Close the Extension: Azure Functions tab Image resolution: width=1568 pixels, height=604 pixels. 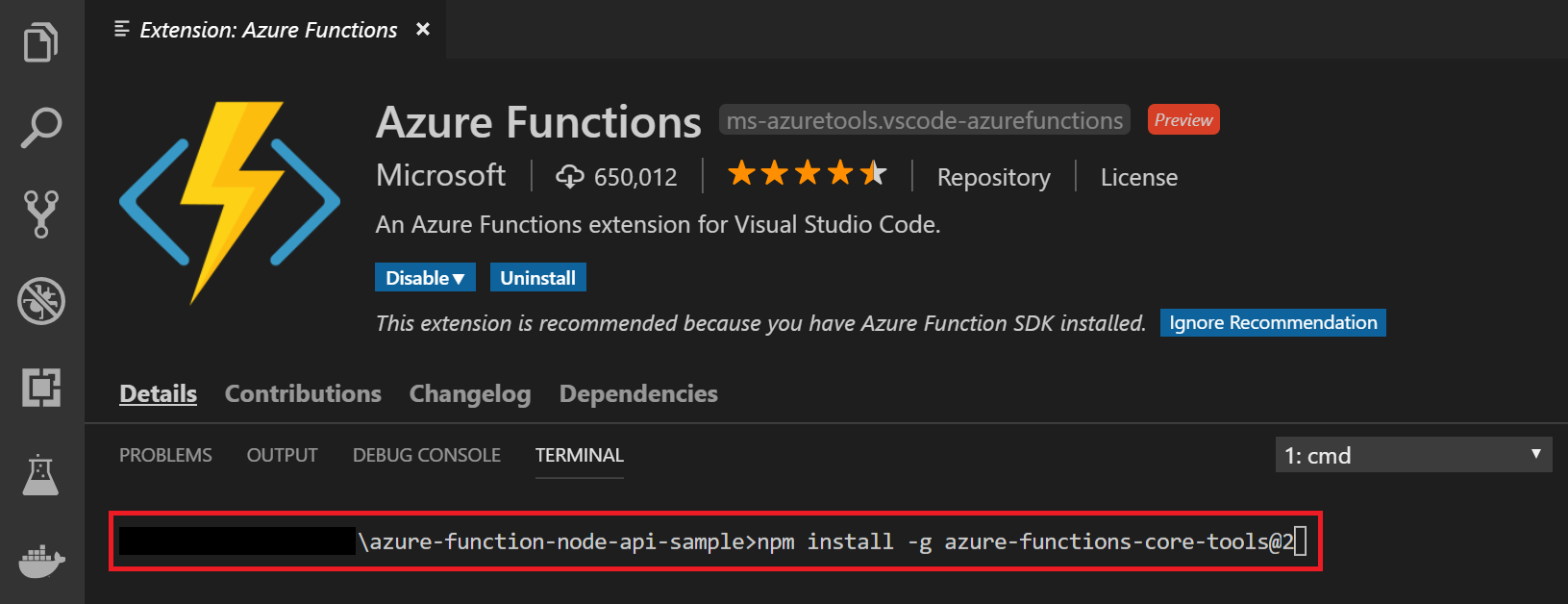pos(422,30)
